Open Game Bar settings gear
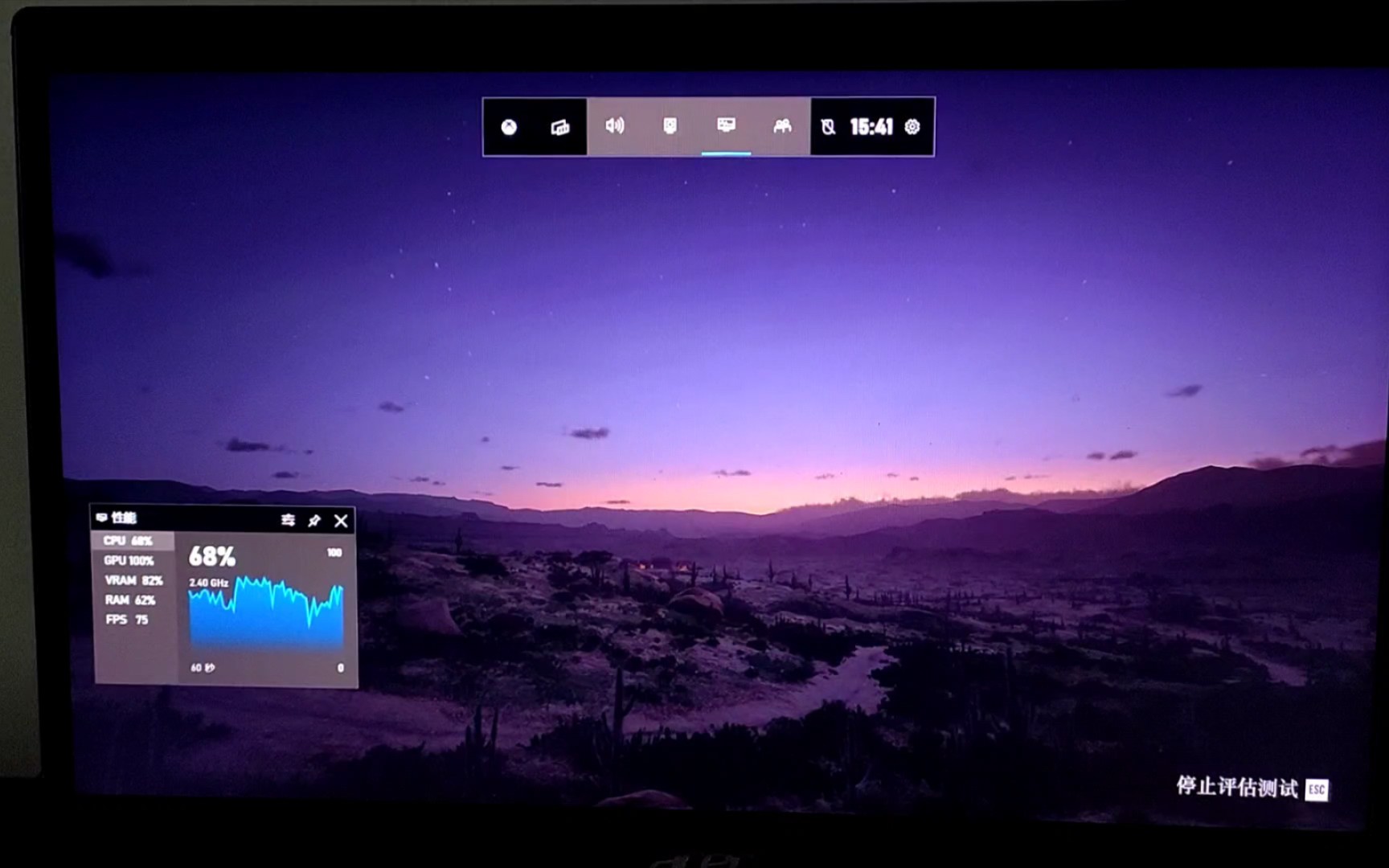Viewport: 1389px width, 868px height. [912, 127]
